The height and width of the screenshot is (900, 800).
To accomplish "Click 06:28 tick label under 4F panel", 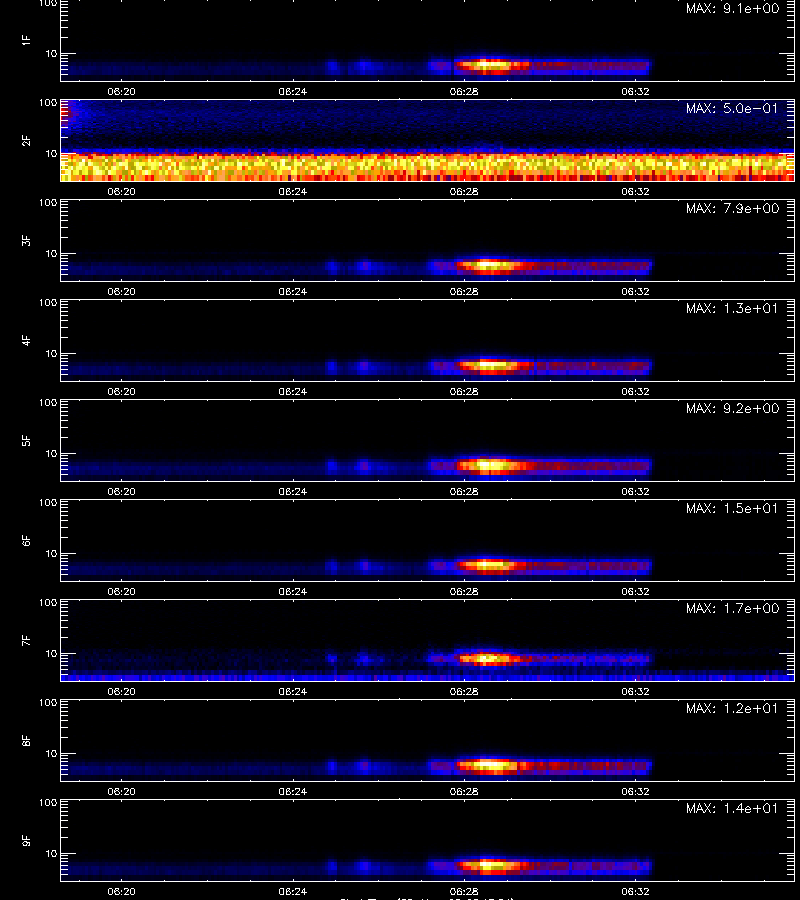I will [x=464, y=391].
